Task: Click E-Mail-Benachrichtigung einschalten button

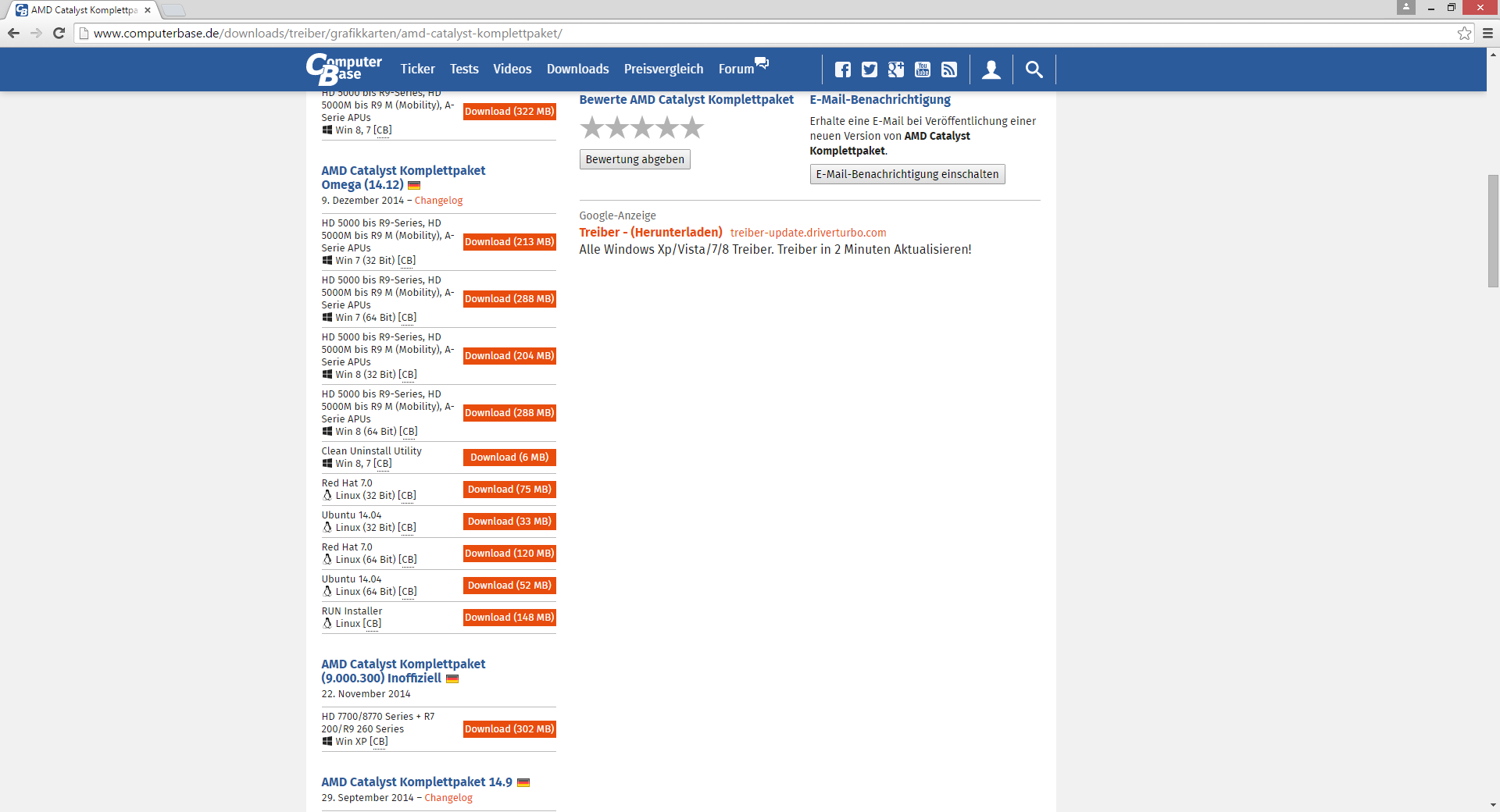Action: [x=907, y=174]
